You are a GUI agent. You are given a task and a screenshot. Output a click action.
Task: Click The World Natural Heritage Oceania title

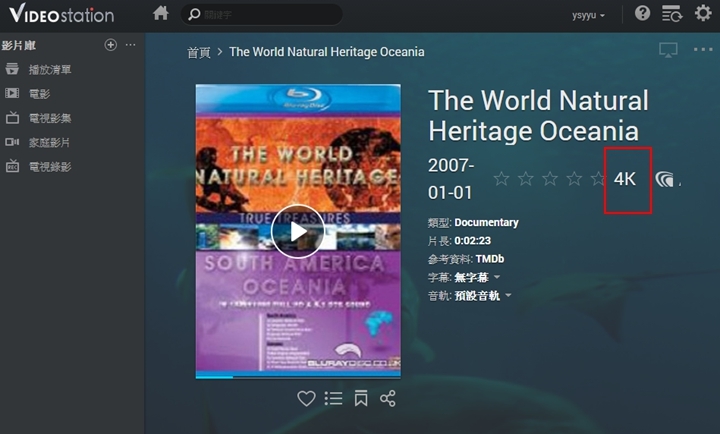538,116
